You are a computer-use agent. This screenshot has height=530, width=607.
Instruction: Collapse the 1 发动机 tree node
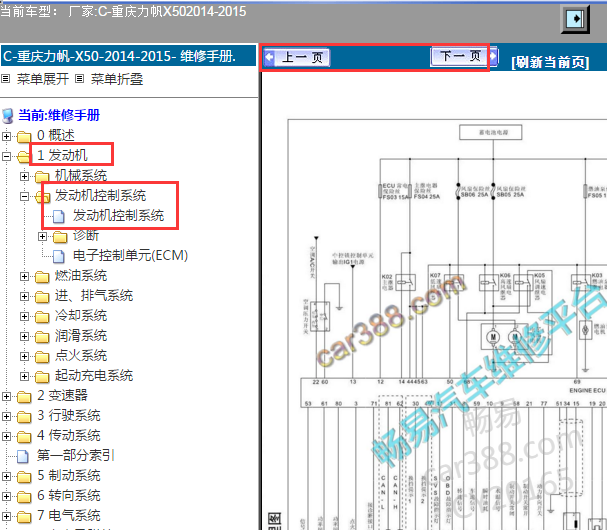click(6, 156)
